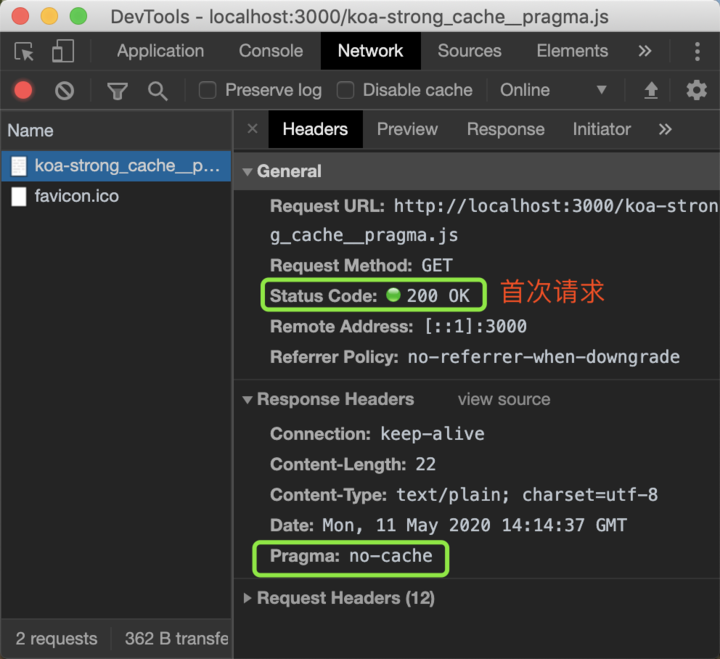720x659 pixels.
Task: Expand Request Headers (12) section
Action: click(x=247, y=598)
